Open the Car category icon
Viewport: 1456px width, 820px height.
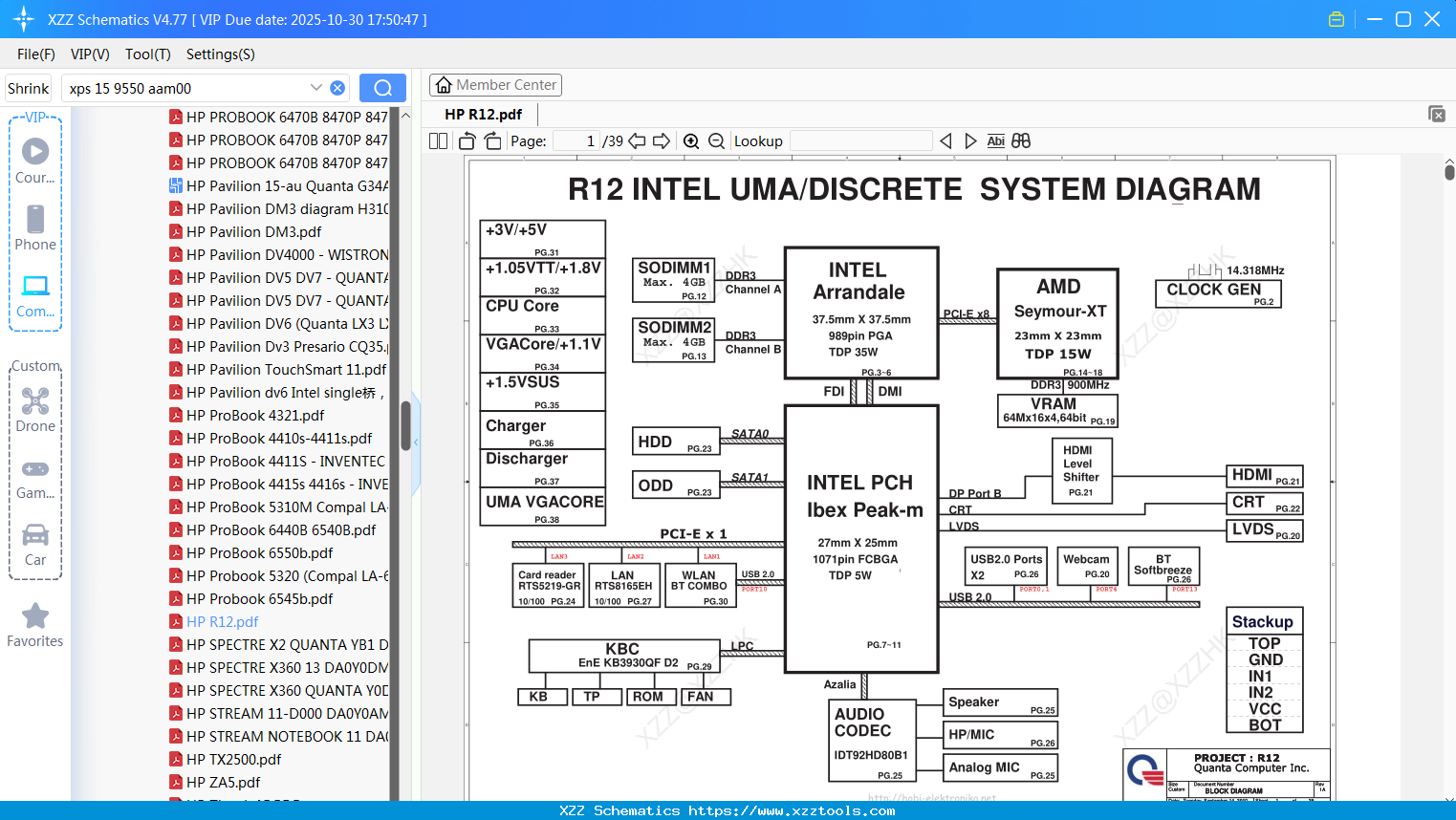[35, 545]
